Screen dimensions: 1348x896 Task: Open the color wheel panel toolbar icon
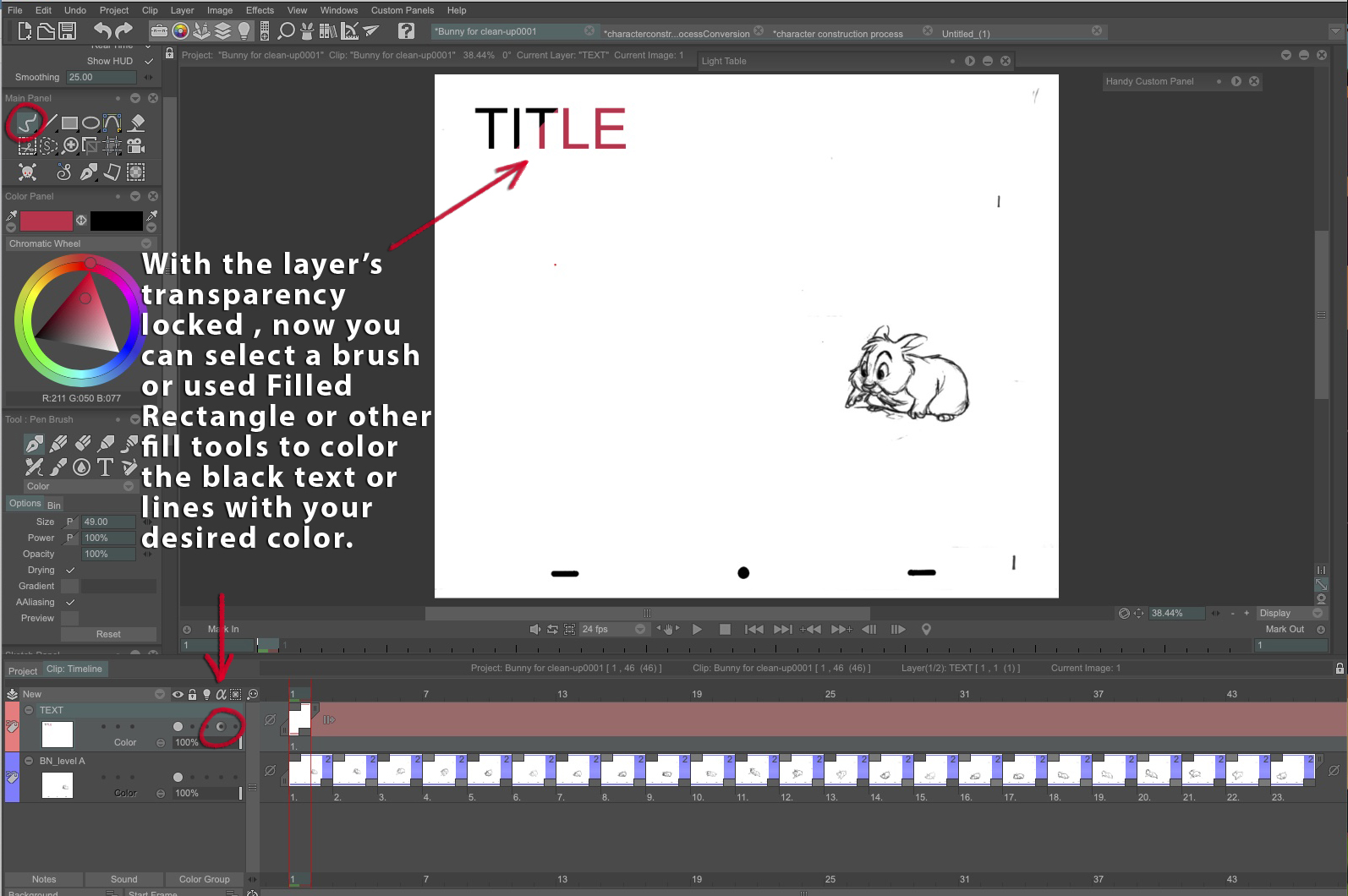click(x=180, y=31)
